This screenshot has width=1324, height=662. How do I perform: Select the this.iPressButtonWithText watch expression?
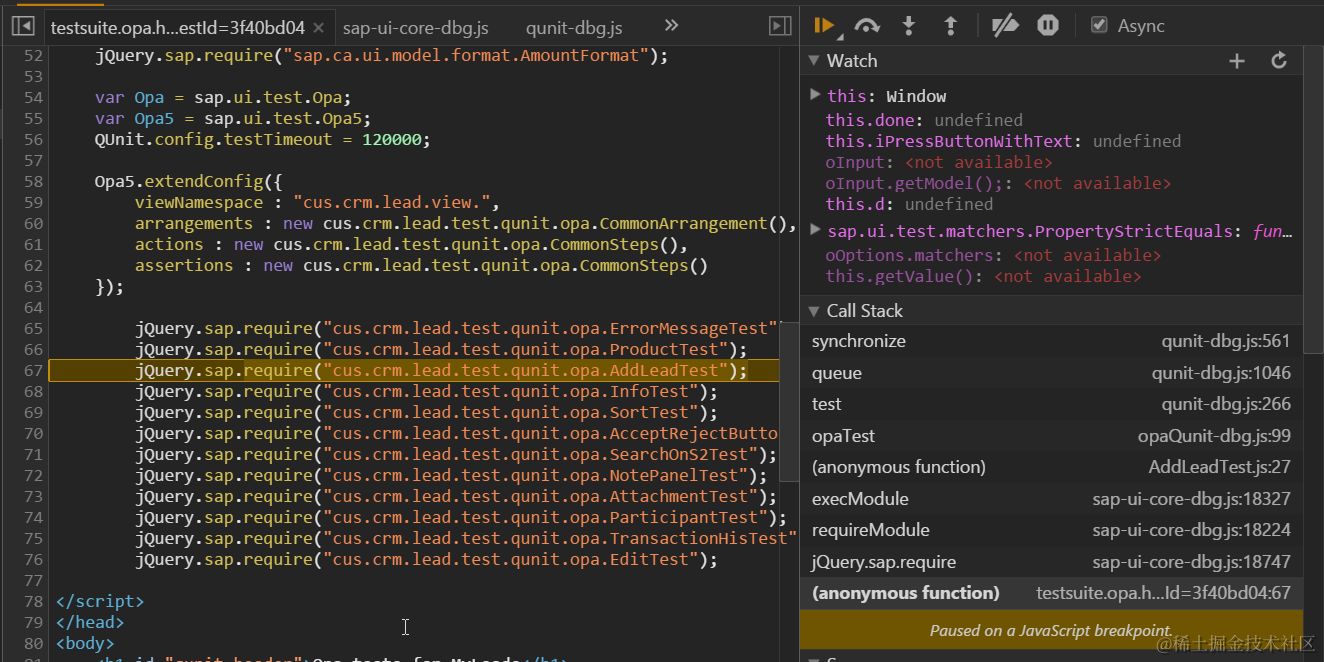point(1003,141)
